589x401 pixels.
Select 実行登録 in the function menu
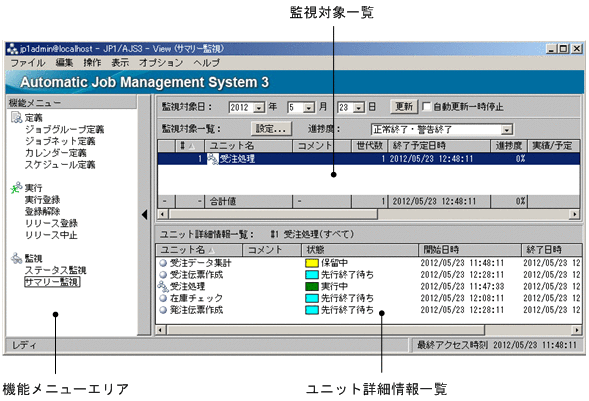42,200
